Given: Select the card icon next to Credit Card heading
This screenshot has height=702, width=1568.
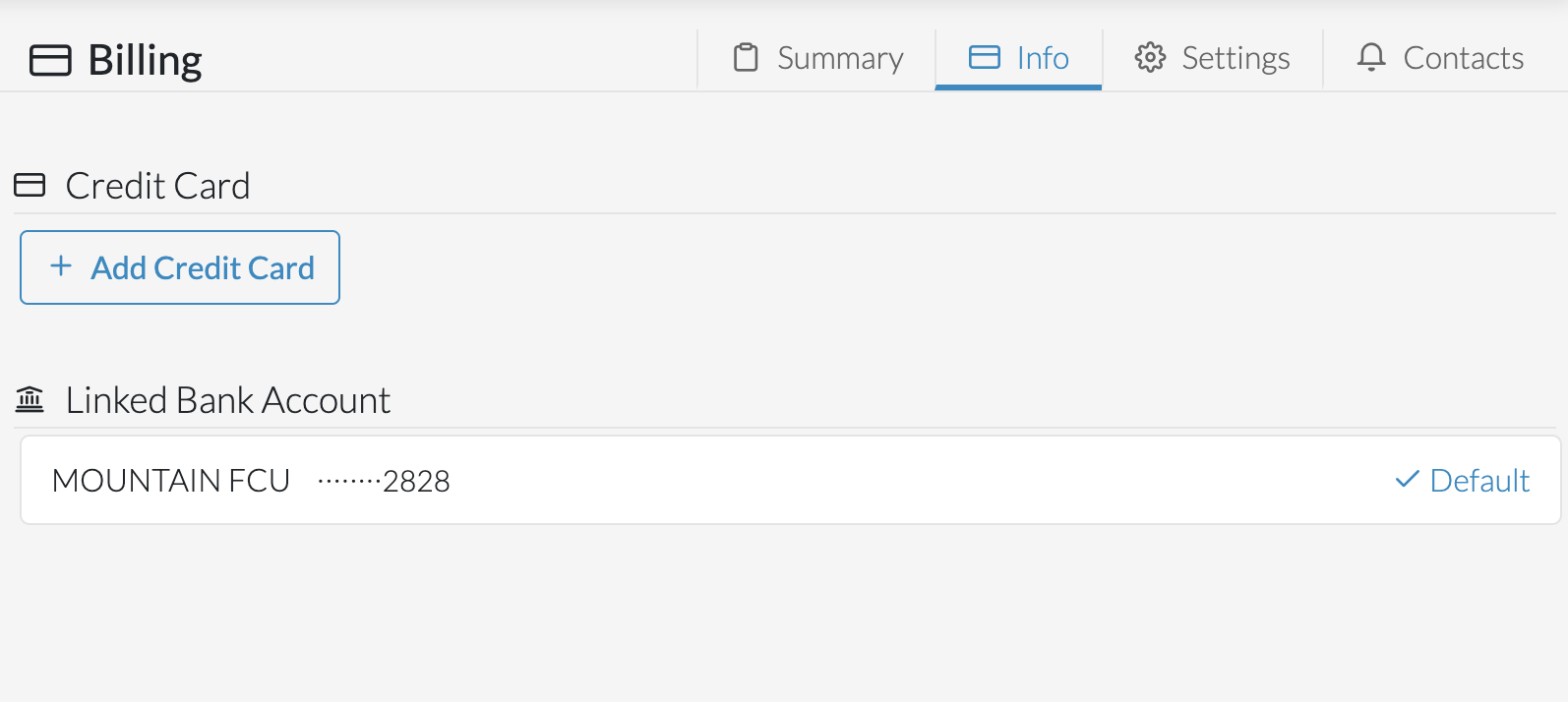Looking at the screenshot, I should (x=30, y=184).
